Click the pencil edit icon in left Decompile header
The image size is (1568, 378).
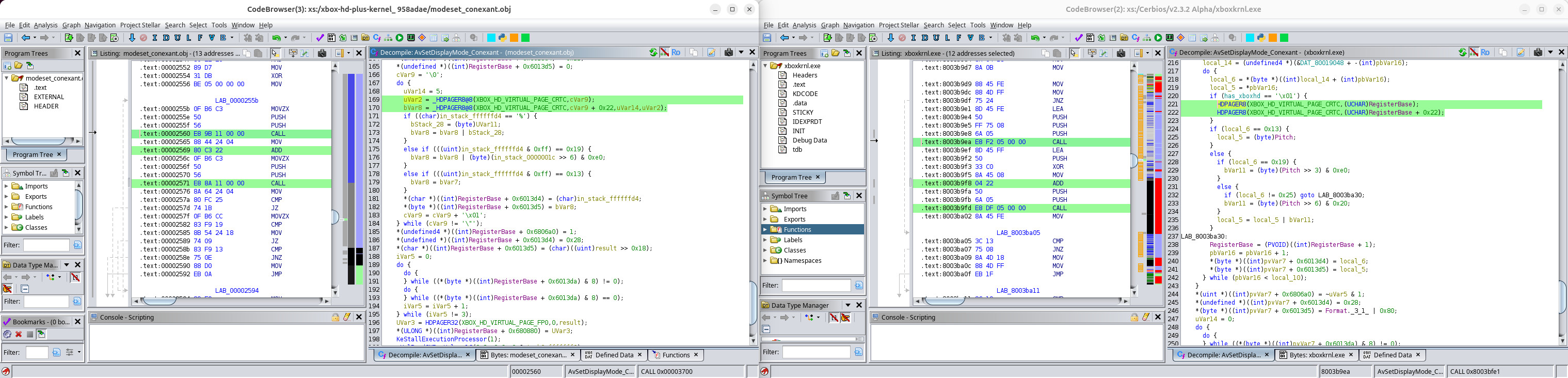click(711, 52)
